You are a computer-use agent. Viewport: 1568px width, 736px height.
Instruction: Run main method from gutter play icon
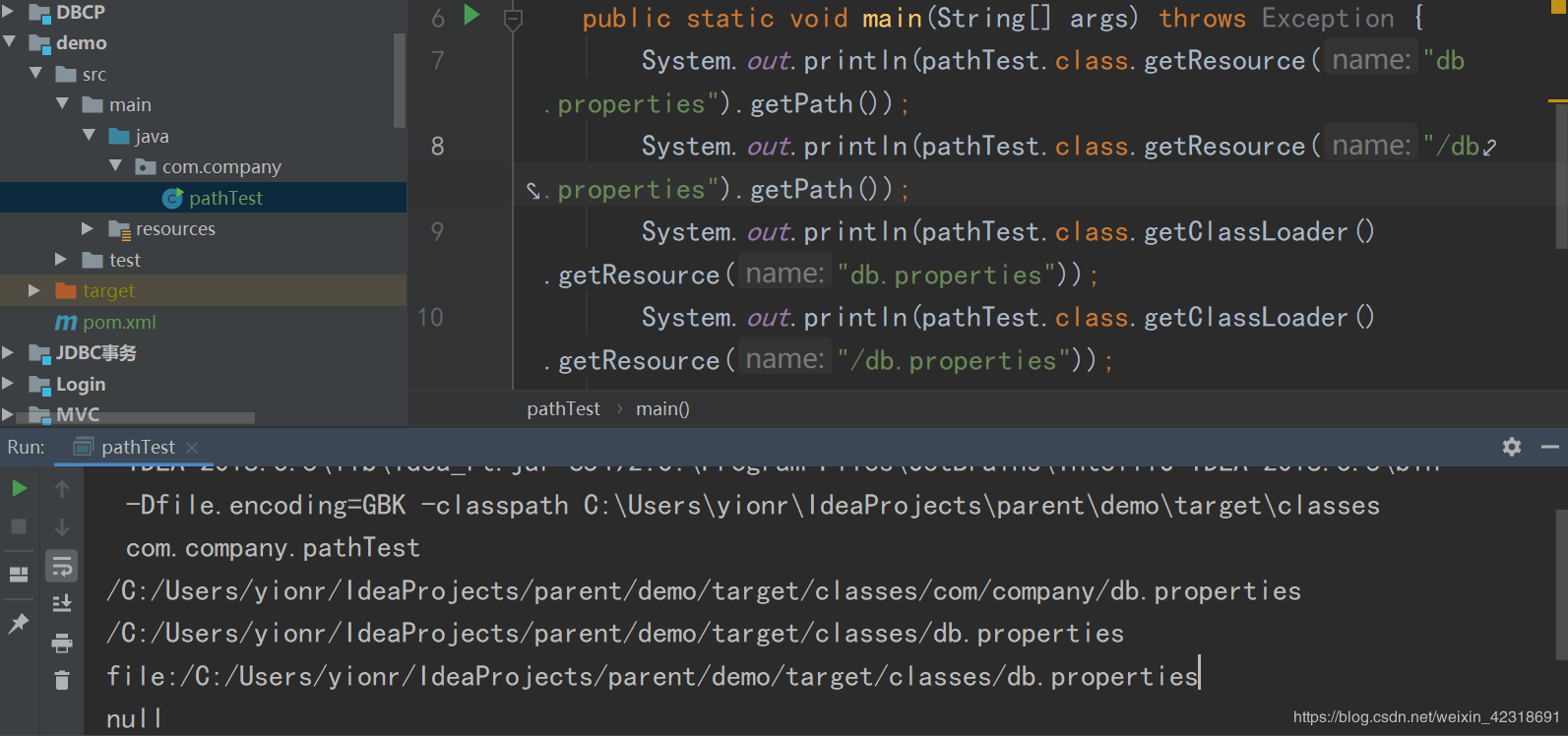471,15
